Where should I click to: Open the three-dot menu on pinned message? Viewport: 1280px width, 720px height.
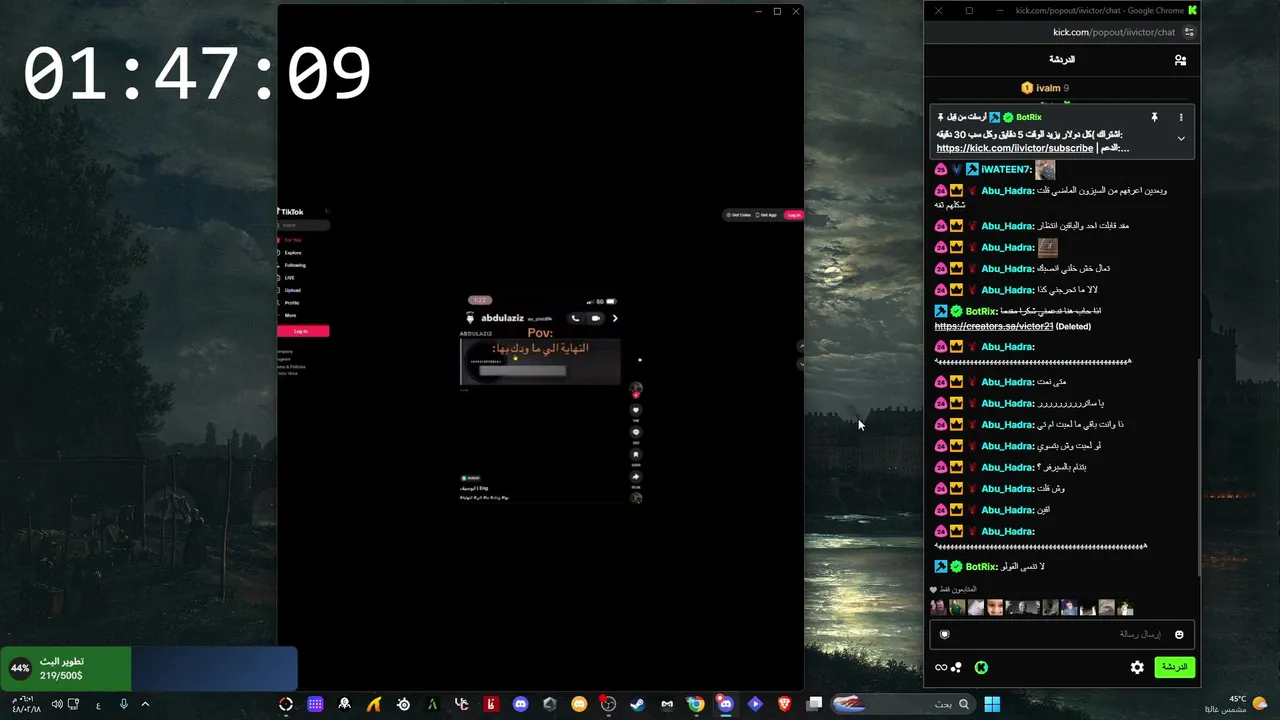[x=1181, y=117]
